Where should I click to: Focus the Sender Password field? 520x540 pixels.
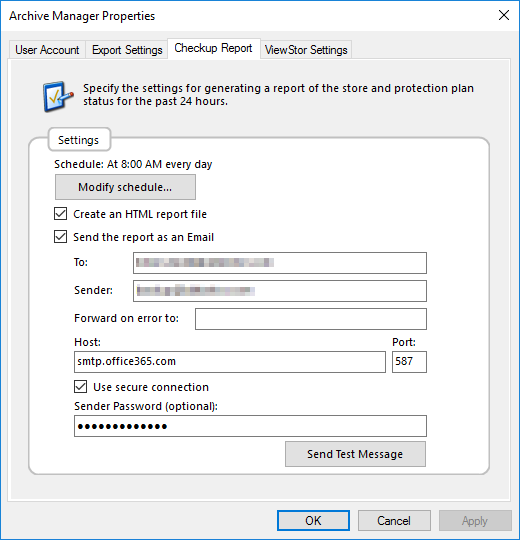[250, 426]
